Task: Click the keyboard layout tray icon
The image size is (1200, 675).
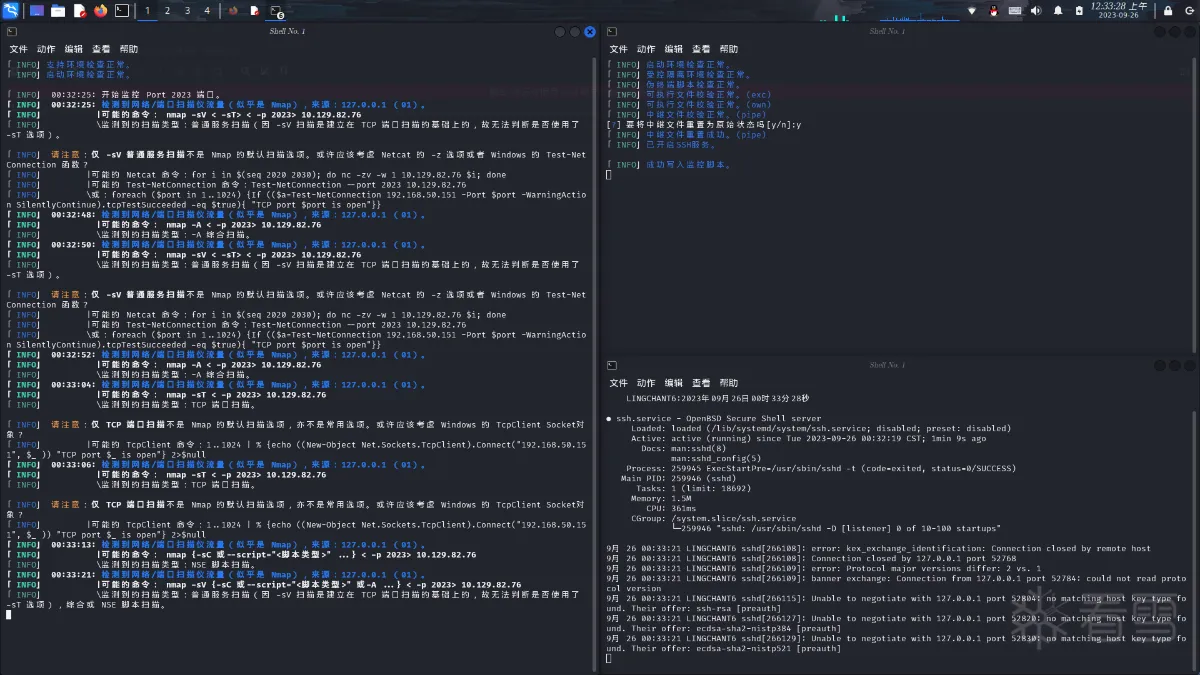Action: click(1015, 11)
